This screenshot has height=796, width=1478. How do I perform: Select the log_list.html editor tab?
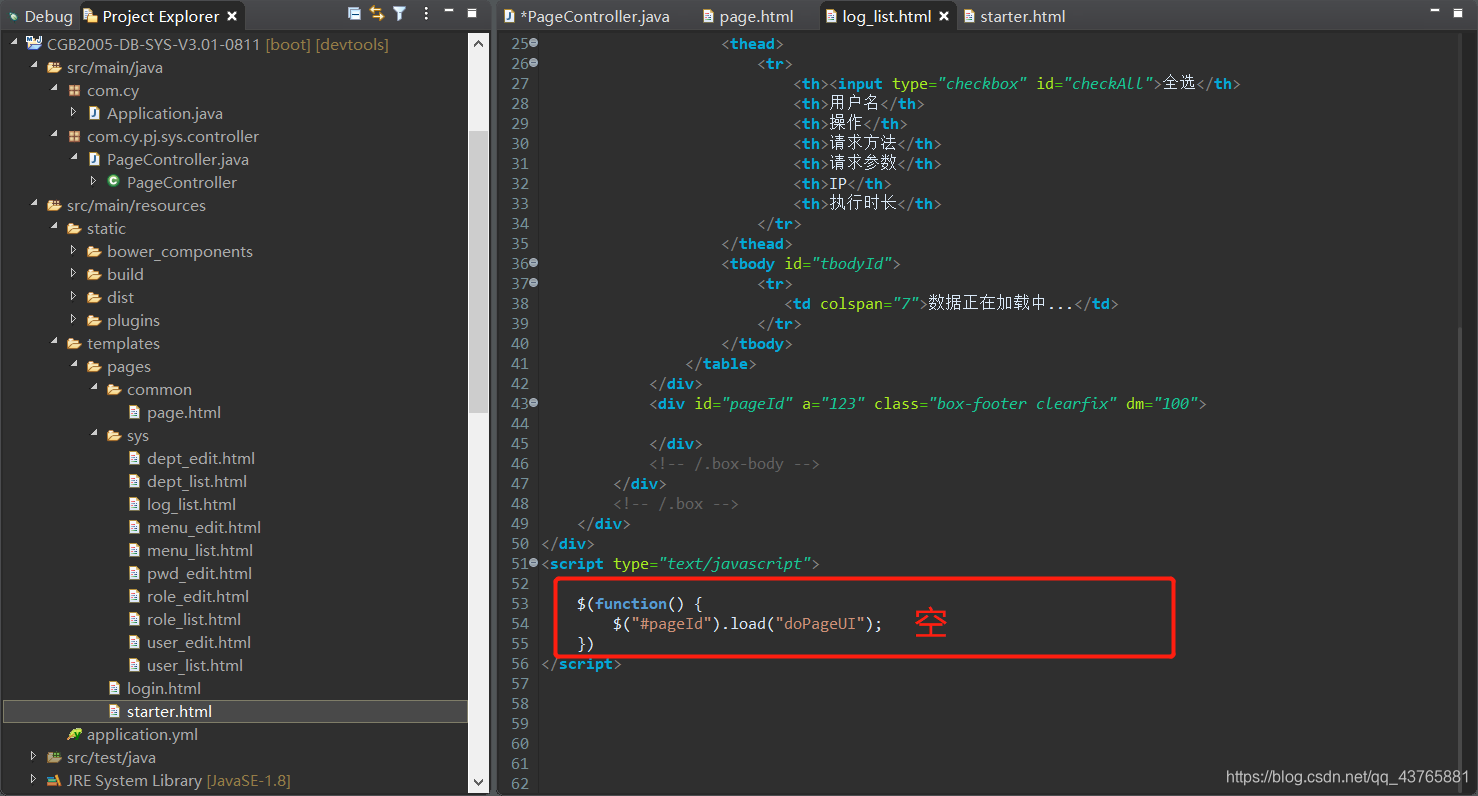pyautogui.click(x=886, y=16)
